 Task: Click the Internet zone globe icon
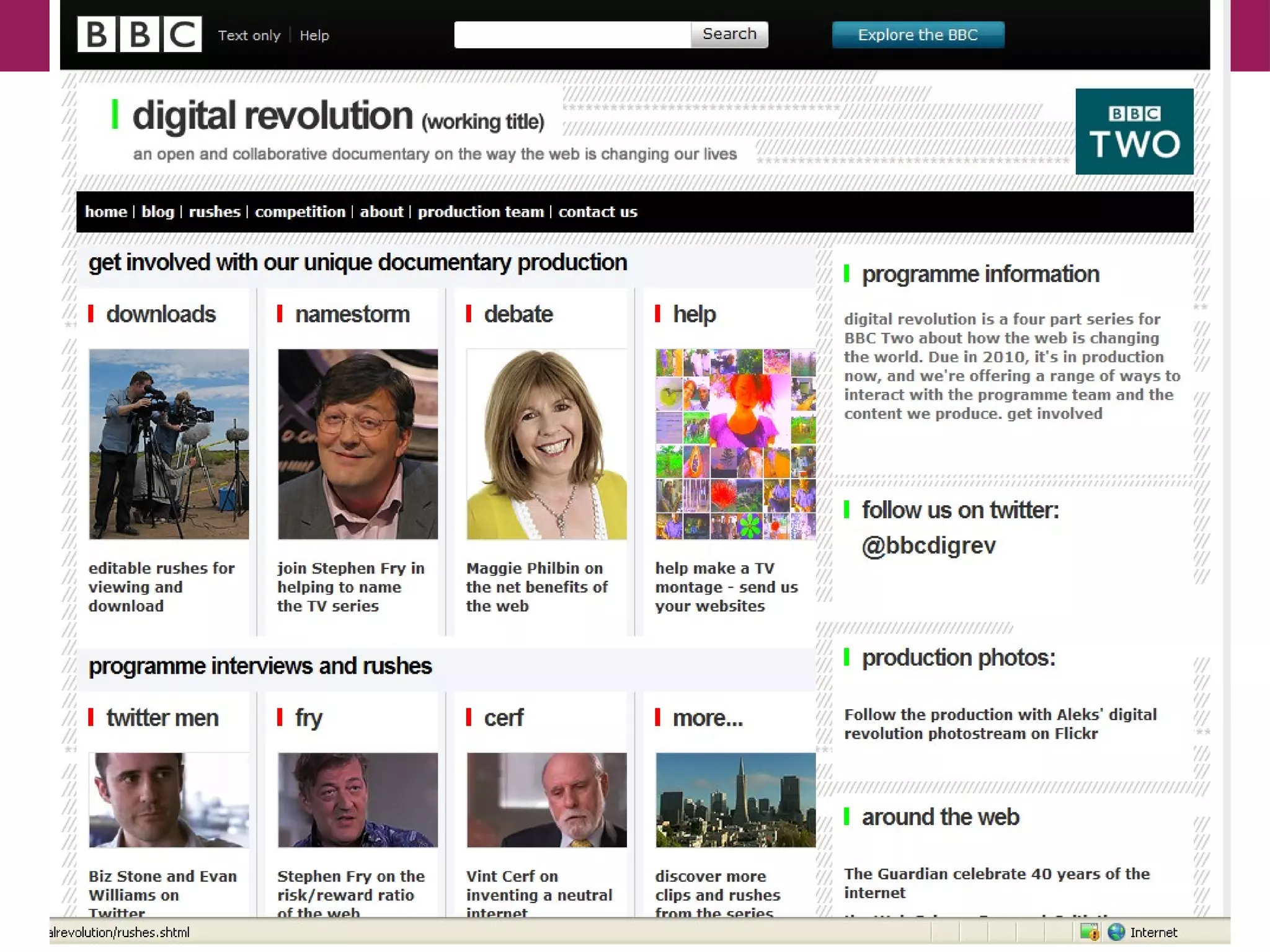1116,932
